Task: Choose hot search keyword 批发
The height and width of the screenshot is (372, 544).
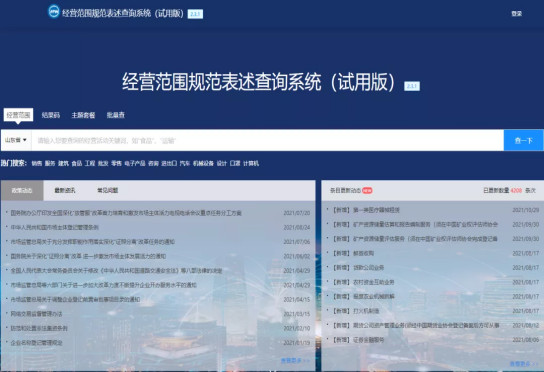Action: [x=103, y=163]
